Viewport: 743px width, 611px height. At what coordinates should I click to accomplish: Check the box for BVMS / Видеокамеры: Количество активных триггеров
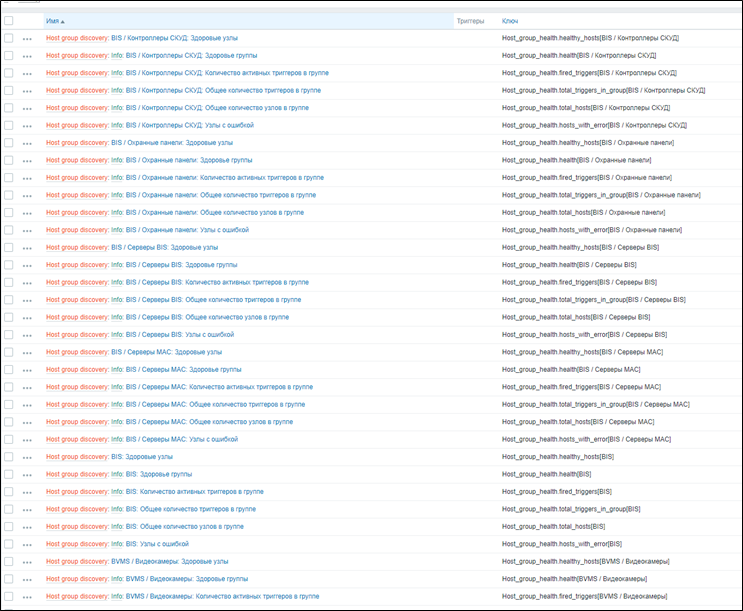coord(9,596)
